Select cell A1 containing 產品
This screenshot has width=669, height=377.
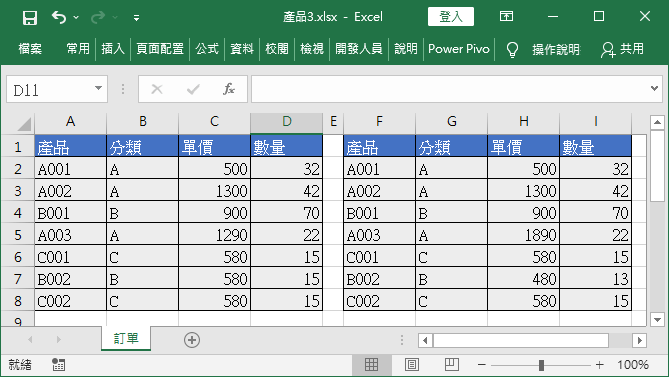pos(70,146)
